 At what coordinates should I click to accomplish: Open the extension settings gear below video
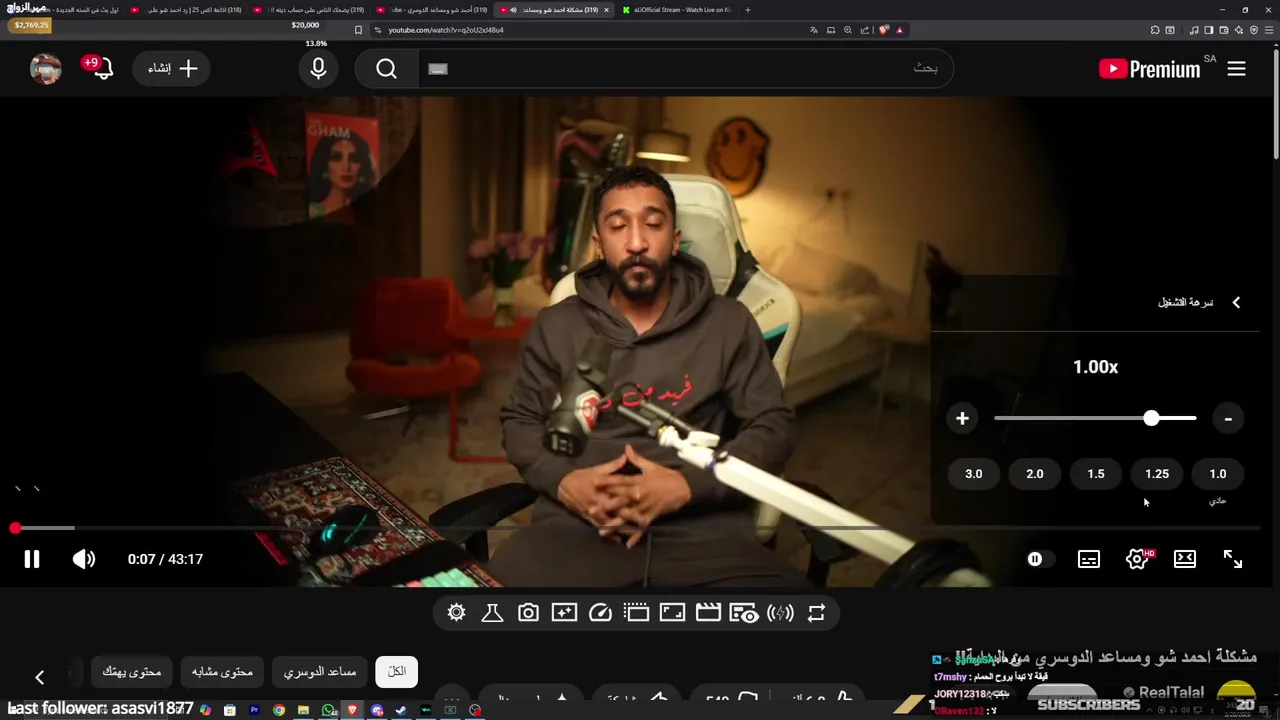(456, 613)
